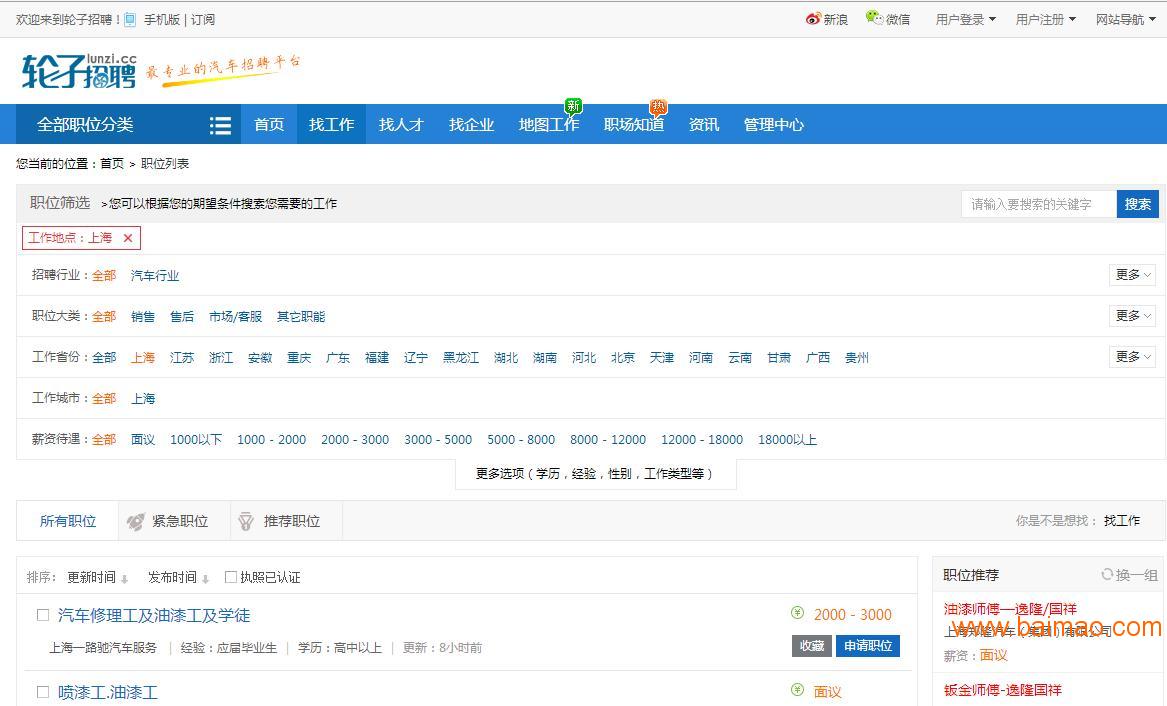Image resolution: width=1167 pixels, height=706 pixels.
Task: Click the mobile version phone icon
Action: 130,20
